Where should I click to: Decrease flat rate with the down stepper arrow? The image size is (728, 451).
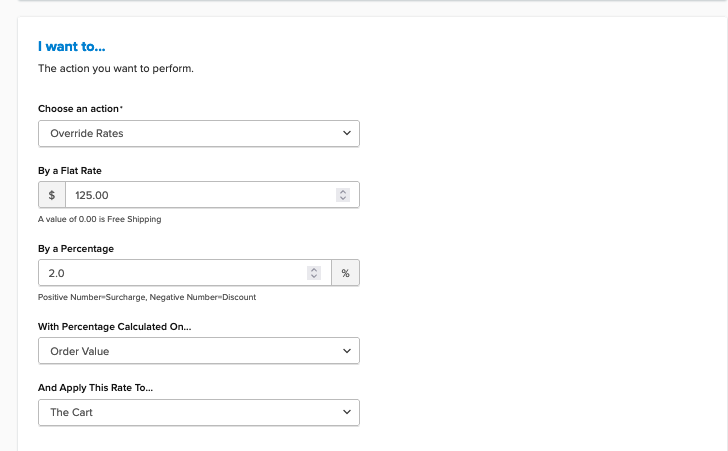click(343, 198)
